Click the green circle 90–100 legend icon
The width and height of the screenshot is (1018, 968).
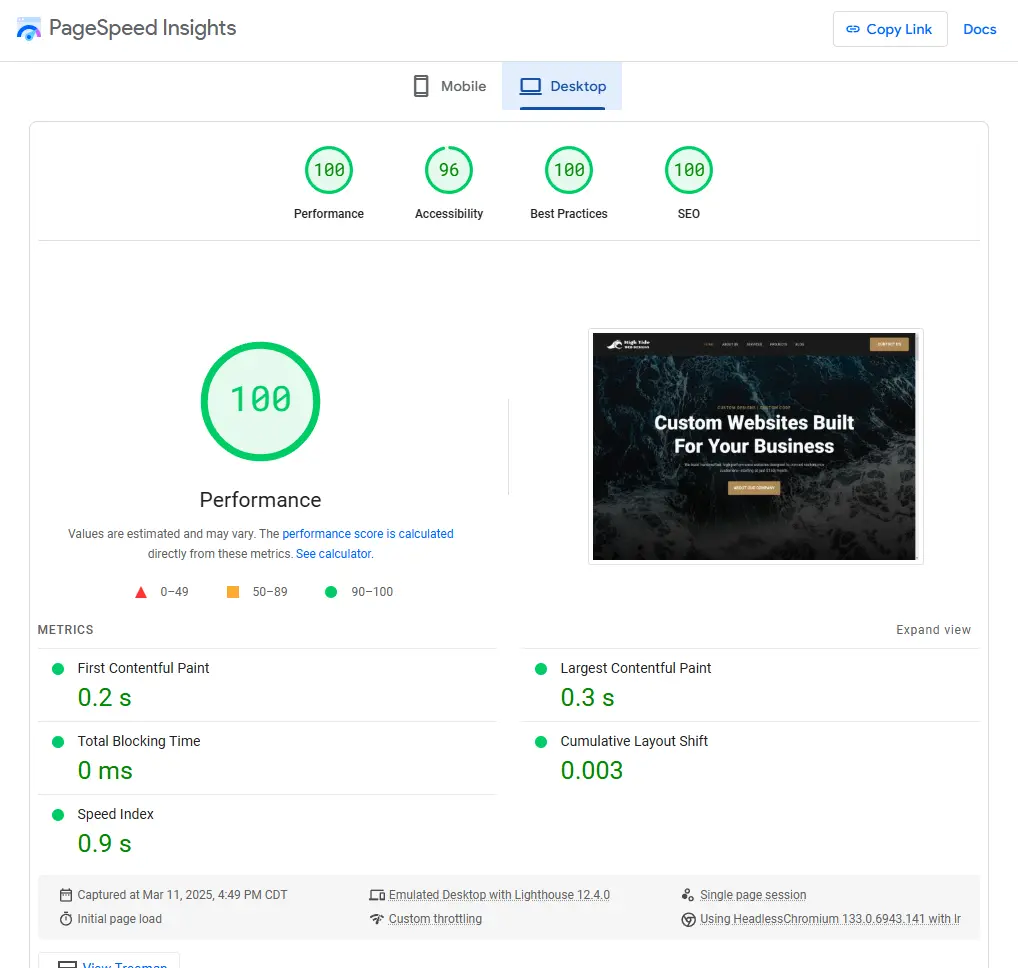331,591
